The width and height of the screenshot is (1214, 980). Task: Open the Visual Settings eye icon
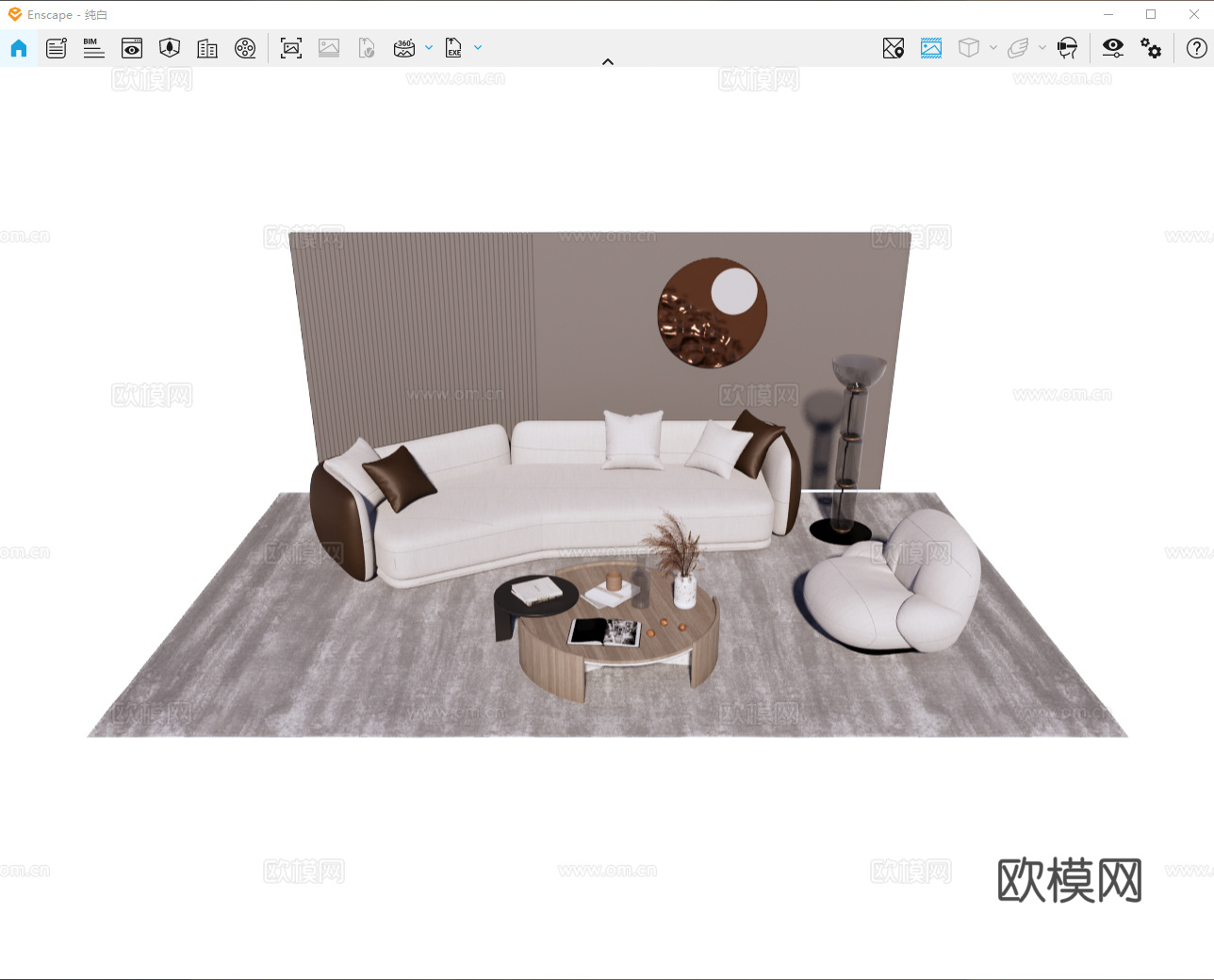(1113, 48)
